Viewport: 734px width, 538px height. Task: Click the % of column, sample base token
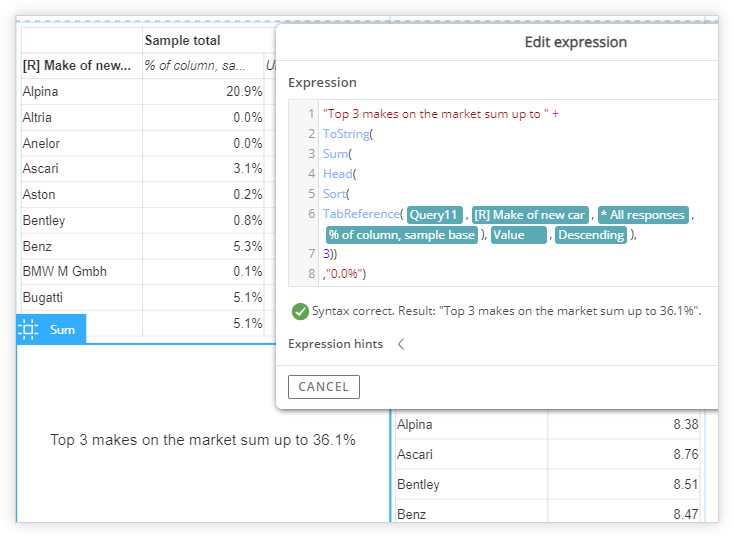401,235
